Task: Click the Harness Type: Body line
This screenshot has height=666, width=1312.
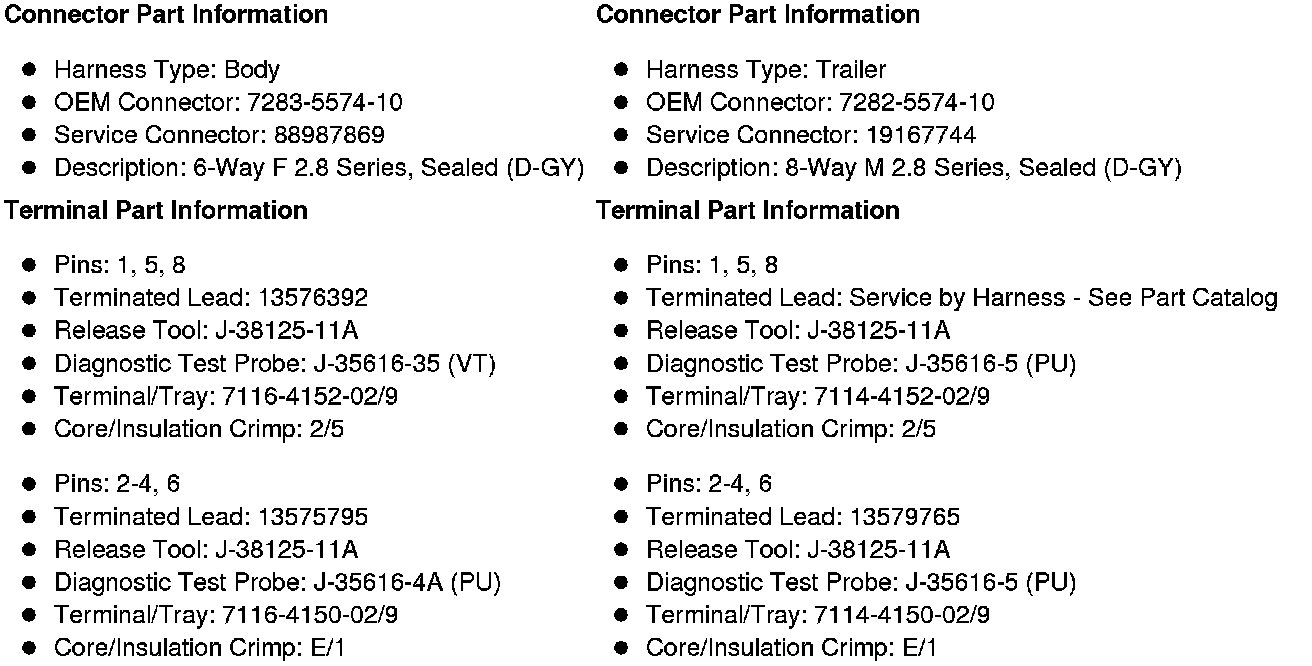Action: tap(167, 70)
